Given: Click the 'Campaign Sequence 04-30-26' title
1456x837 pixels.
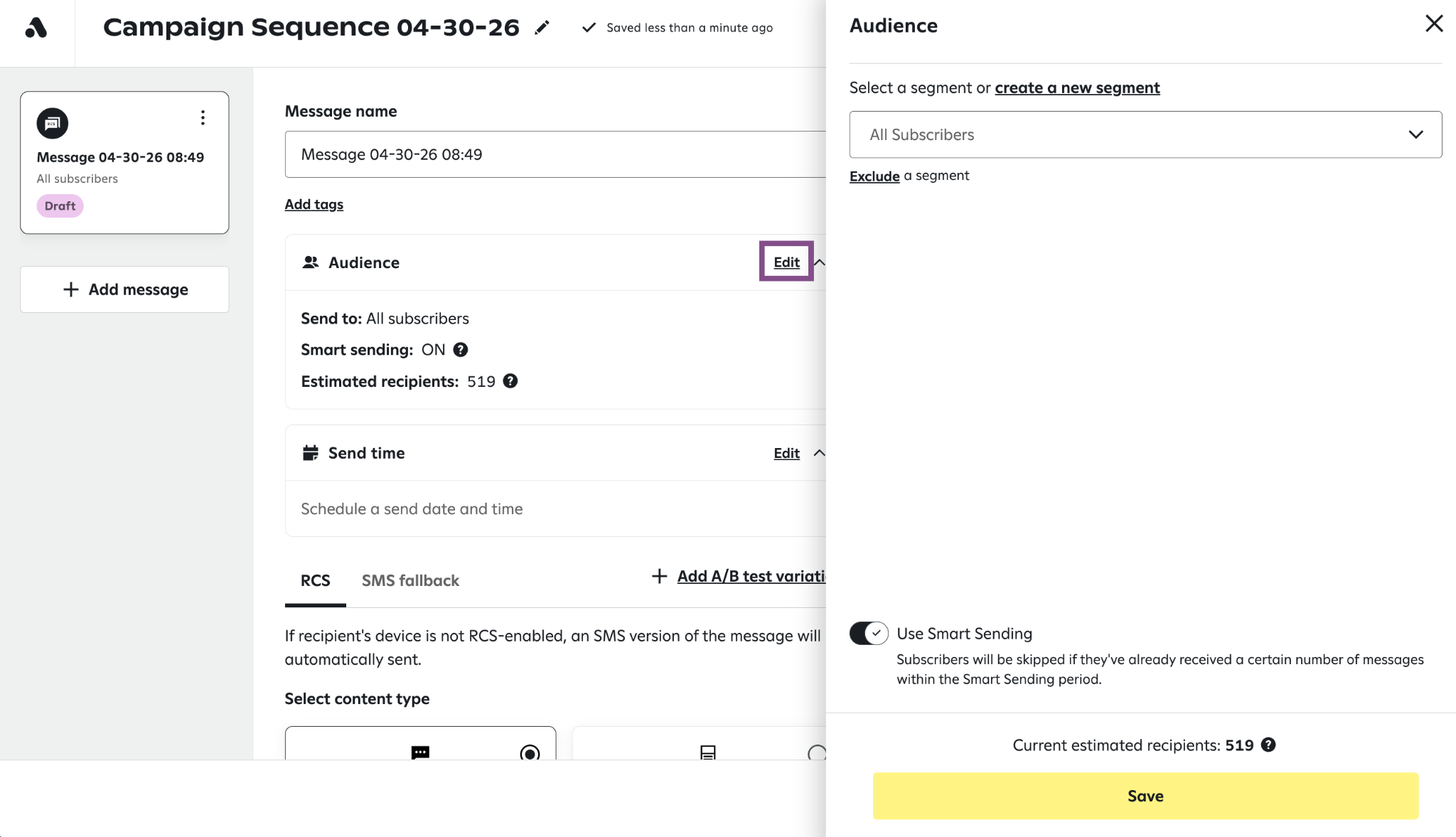Looking at the screenshot, I should click(311, 27).
